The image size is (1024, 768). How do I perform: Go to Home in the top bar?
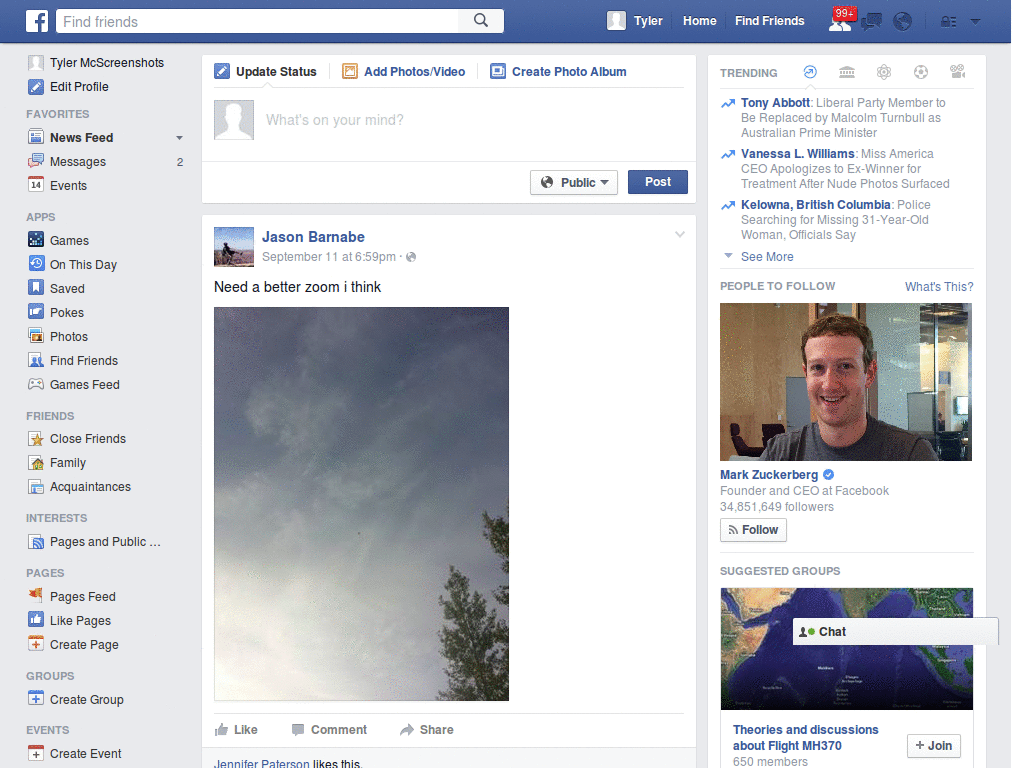pos(699,21)
